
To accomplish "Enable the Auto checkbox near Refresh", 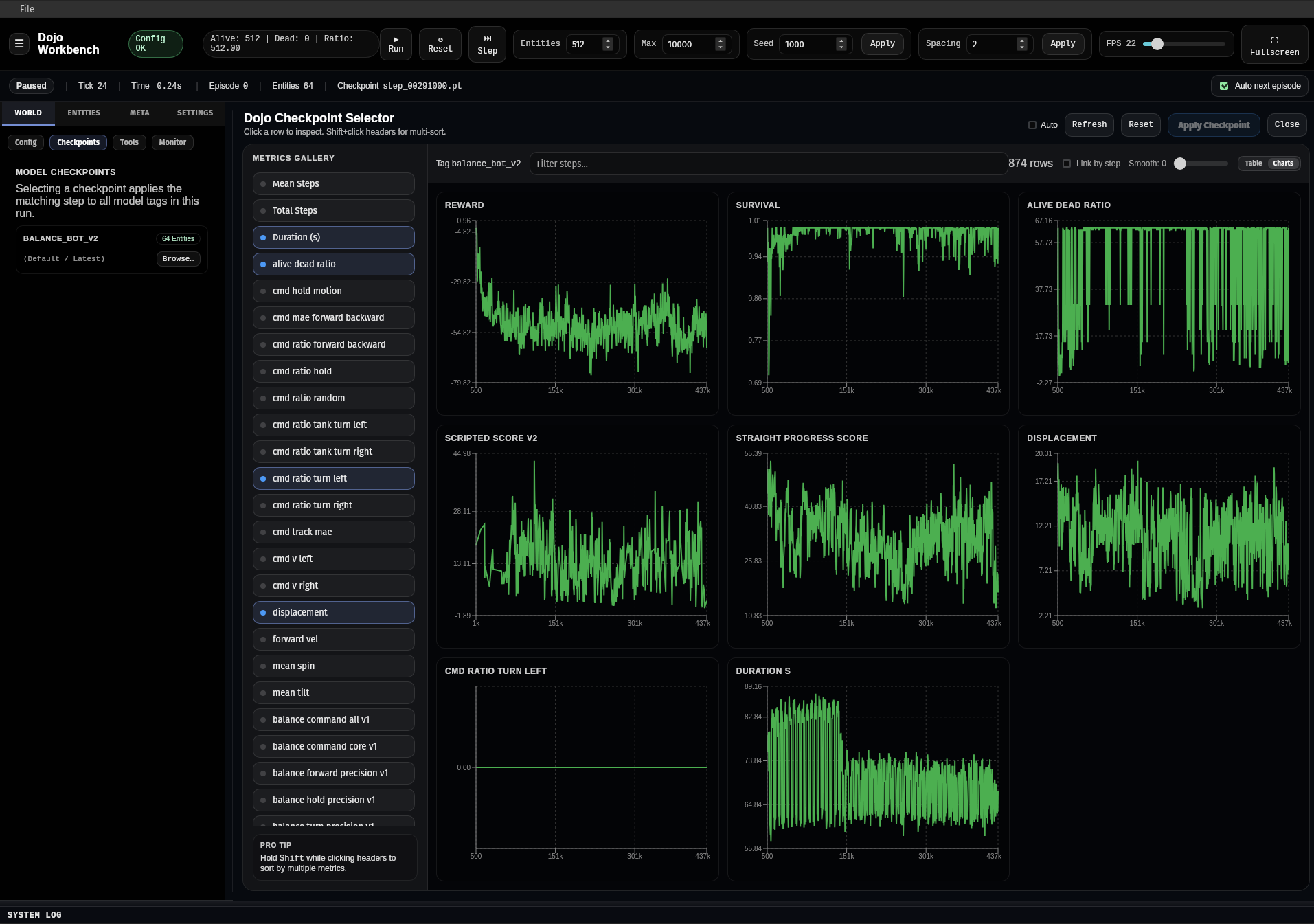I will click(1033, 125).
